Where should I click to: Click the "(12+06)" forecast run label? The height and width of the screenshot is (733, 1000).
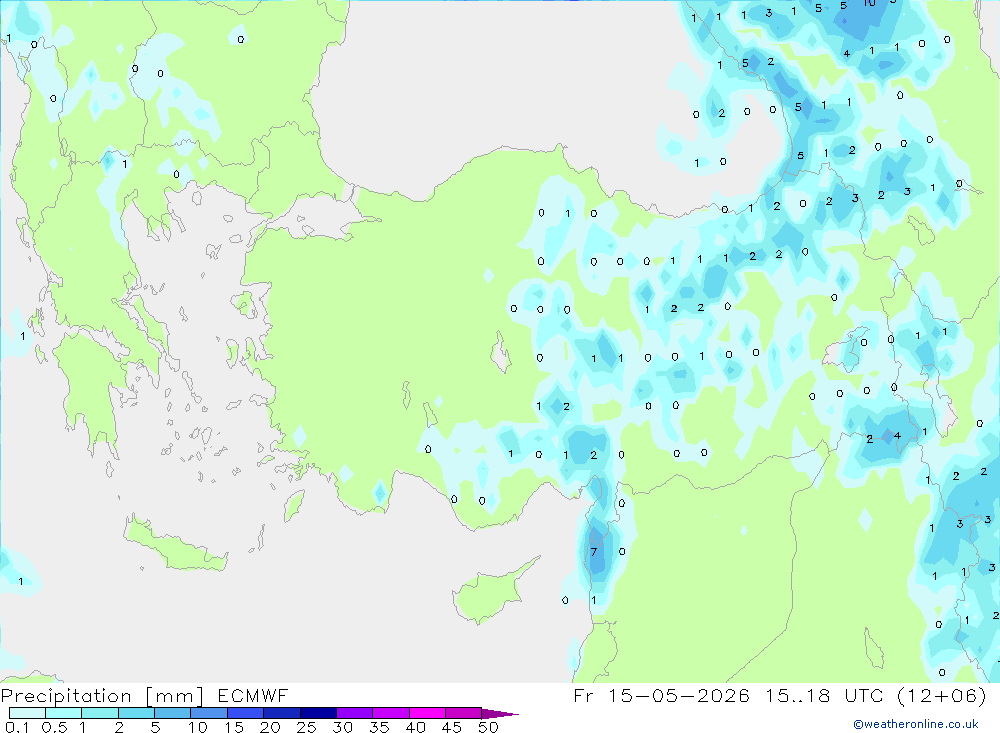pyautogui.click(x=941, y=695)
